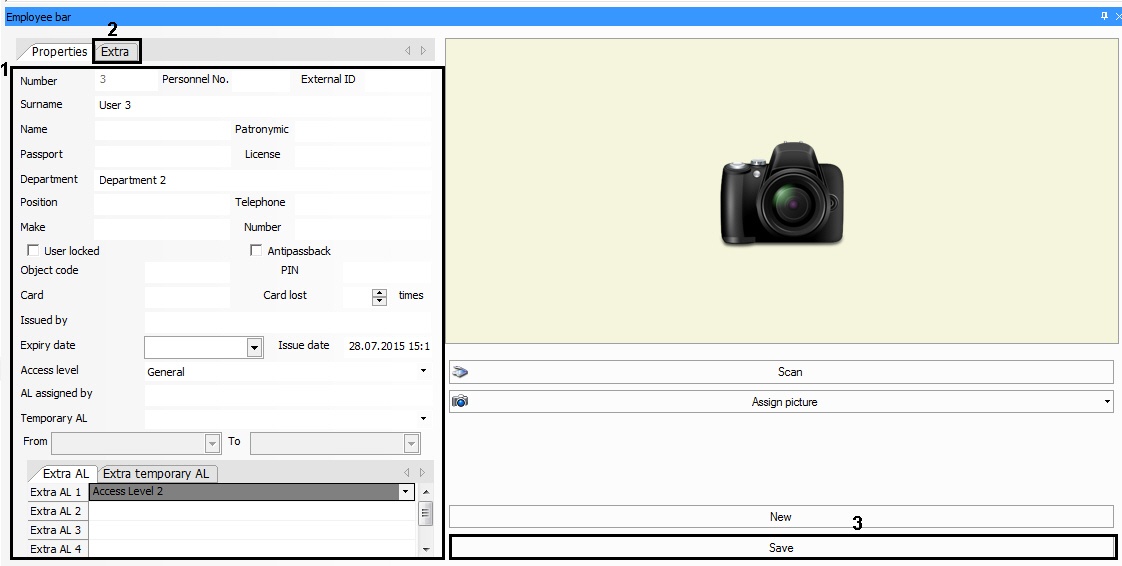Click the Extra AL list scrollbar thumb
Screen dimensions: 1122x566
pos(426,514)
